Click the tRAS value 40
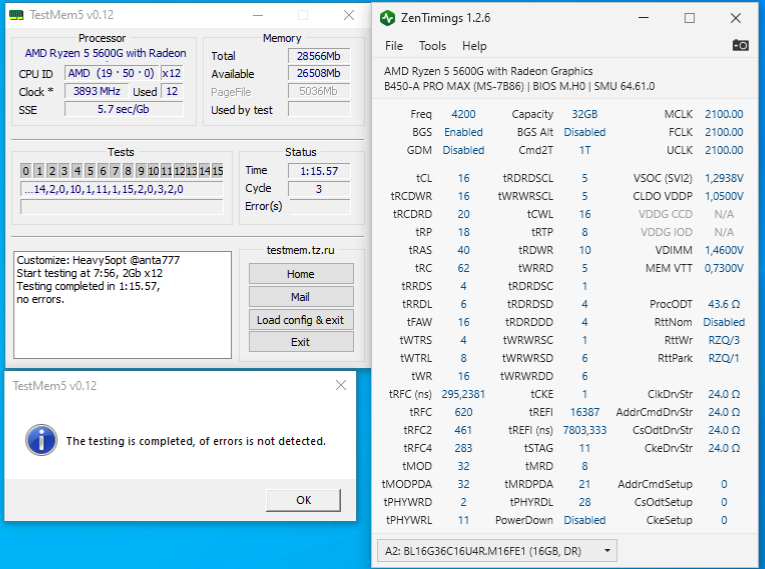Viewport: 765px width, 569px height. 463,250
